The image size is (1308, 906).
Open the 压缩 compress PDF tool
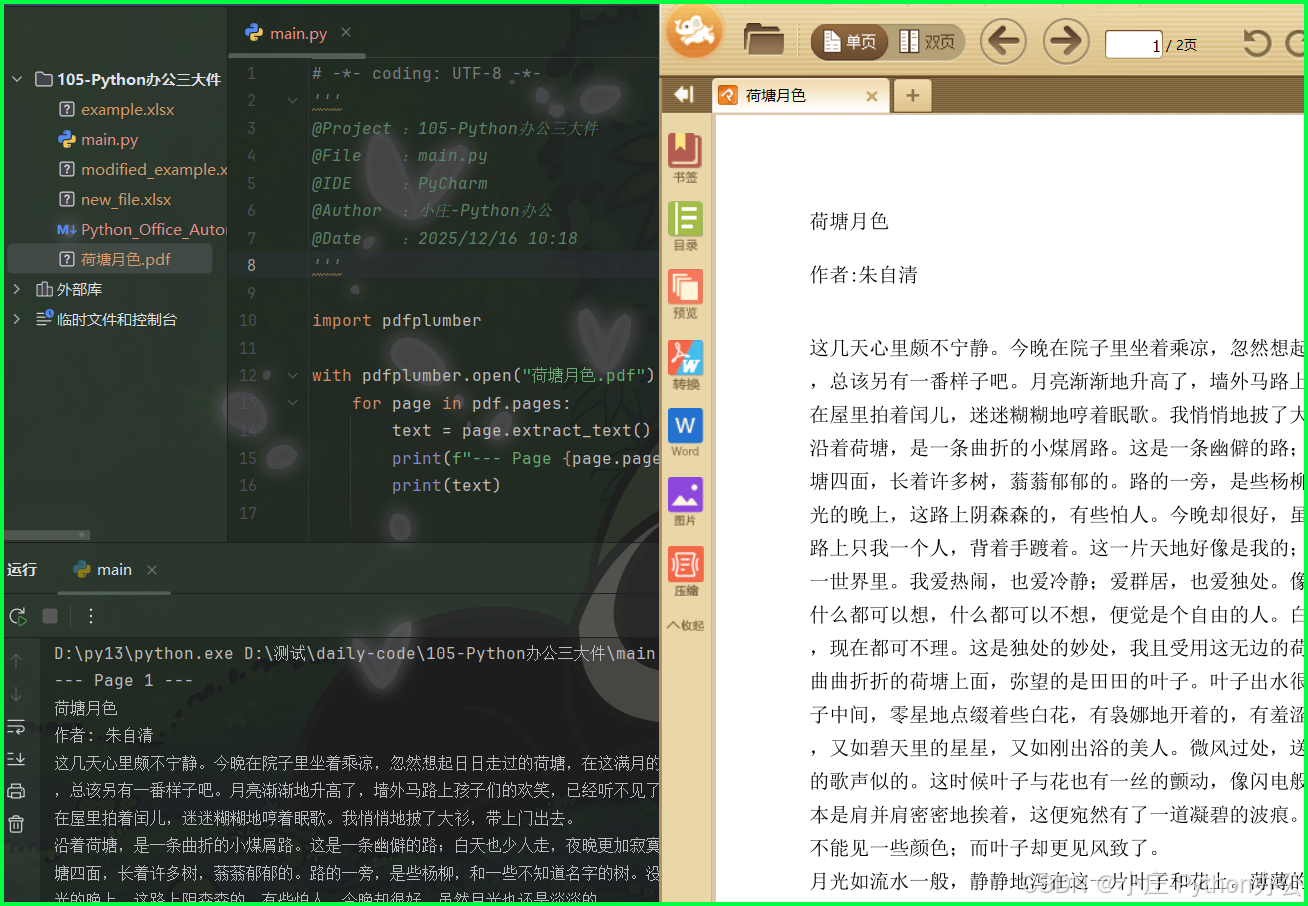pyautogui.click(x=685, y=572)
